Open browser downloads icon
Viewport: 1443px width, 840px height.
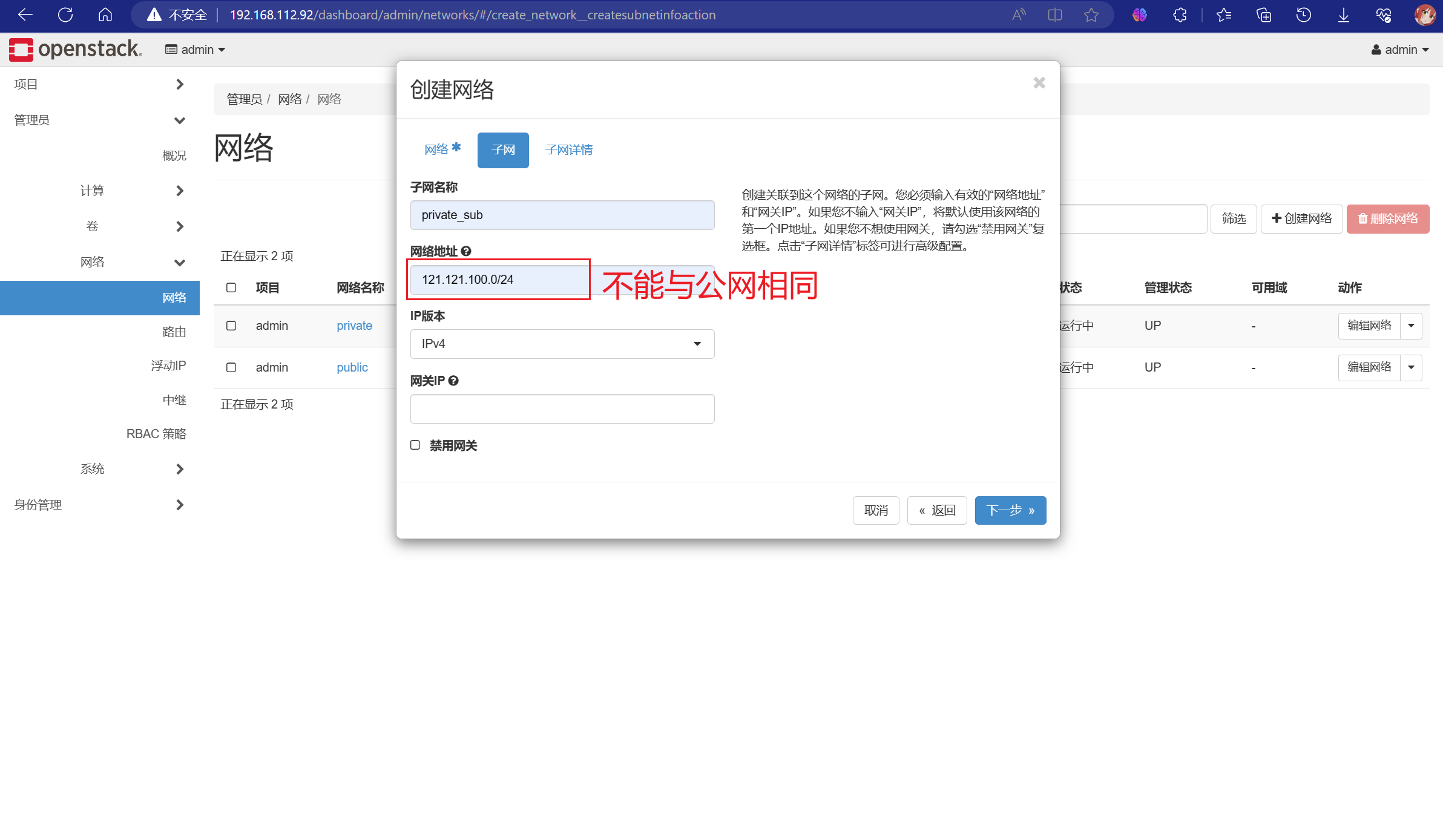[x=1343, y=15]
